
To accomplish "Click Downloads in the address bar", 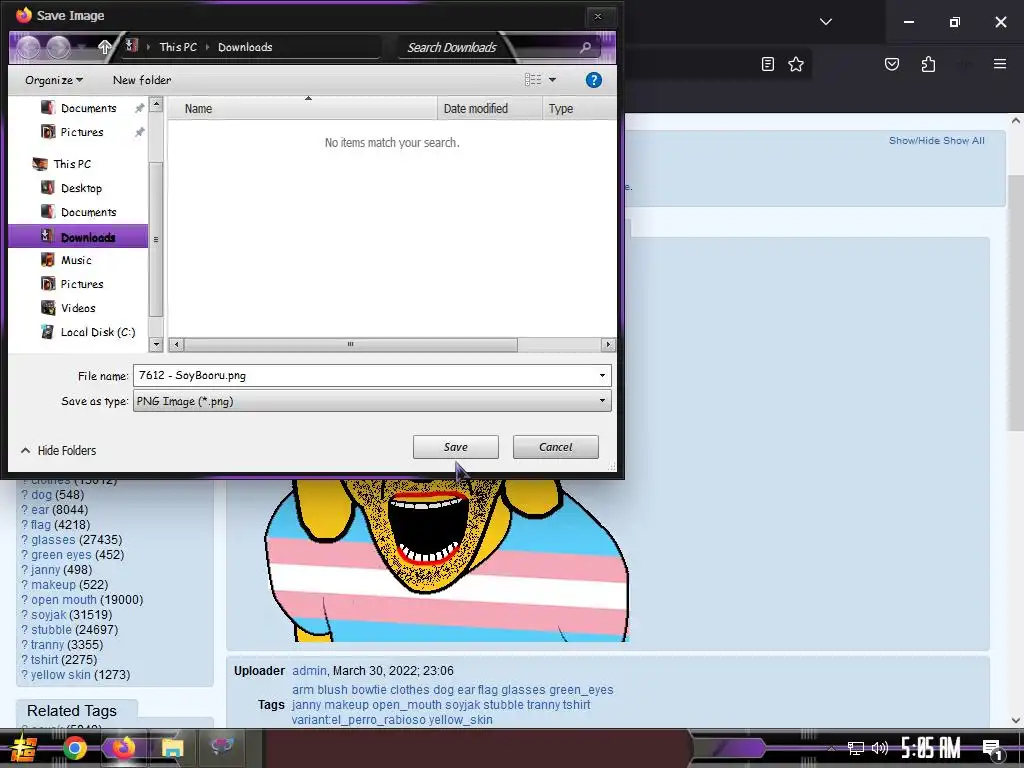I will [245, 47].
